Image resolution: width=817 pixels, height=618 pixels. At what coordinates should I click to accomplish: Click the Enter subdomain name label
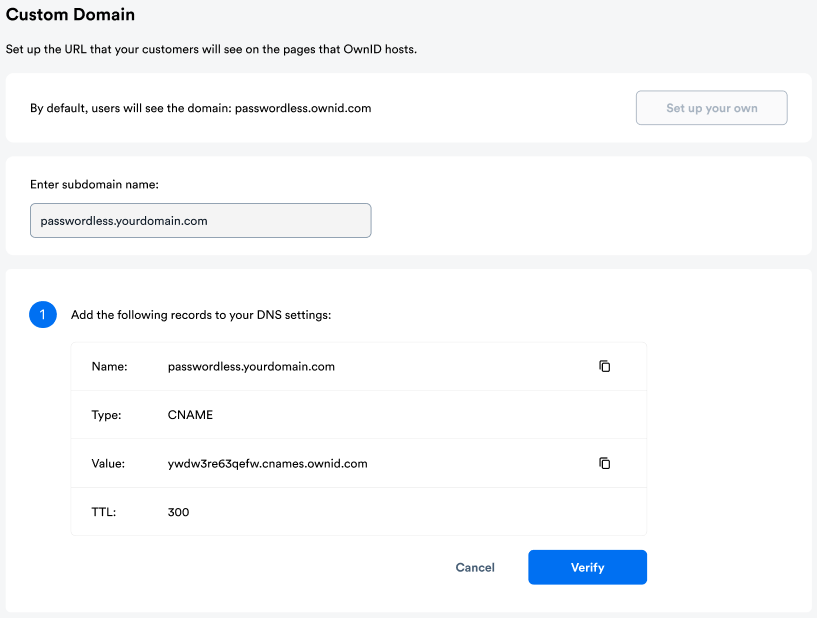[x=96, y=184]
